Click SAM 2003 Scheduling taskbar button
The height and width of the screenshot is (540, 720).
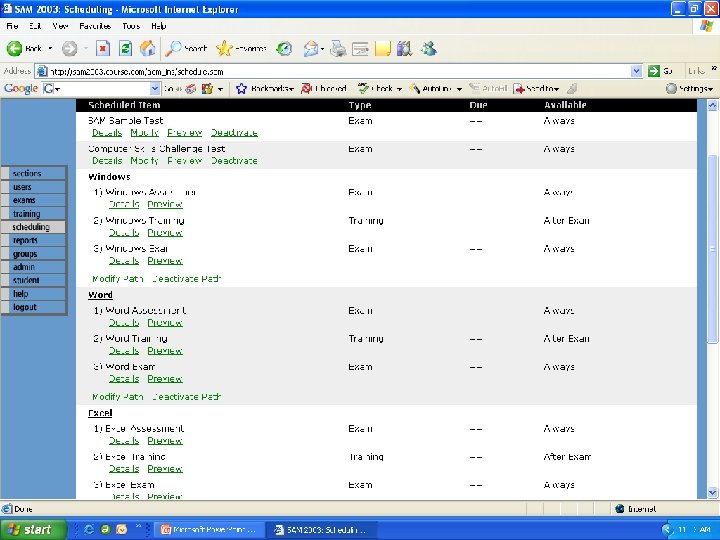point(323,529)
